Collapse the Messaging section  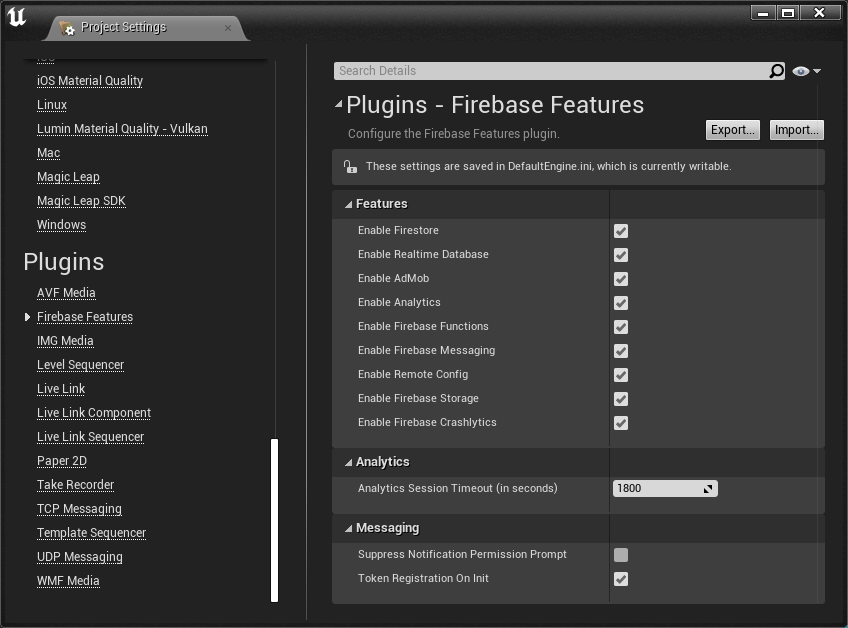[349, 528]
